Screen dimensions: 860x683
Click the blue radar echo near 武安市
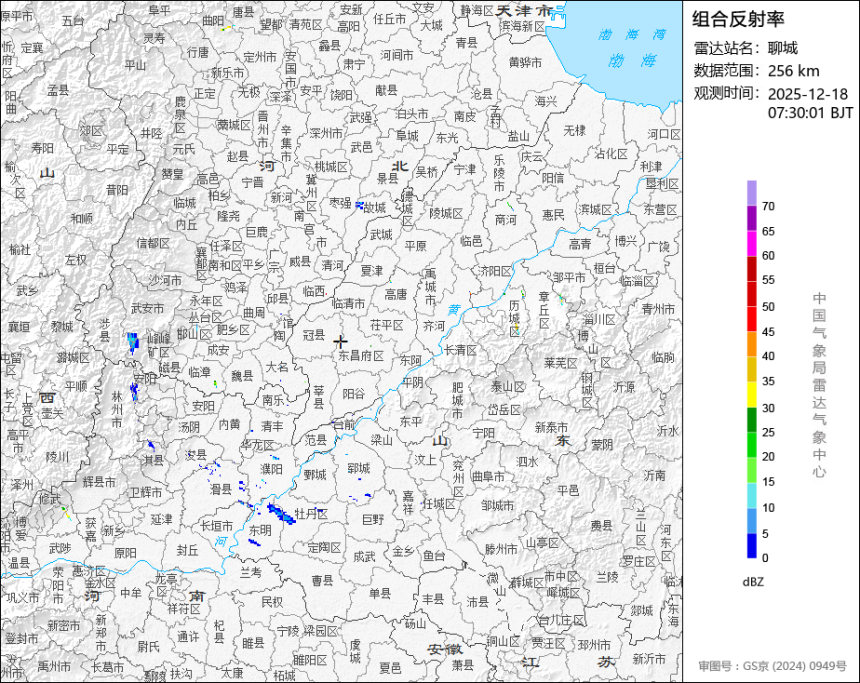pos(133,342)
